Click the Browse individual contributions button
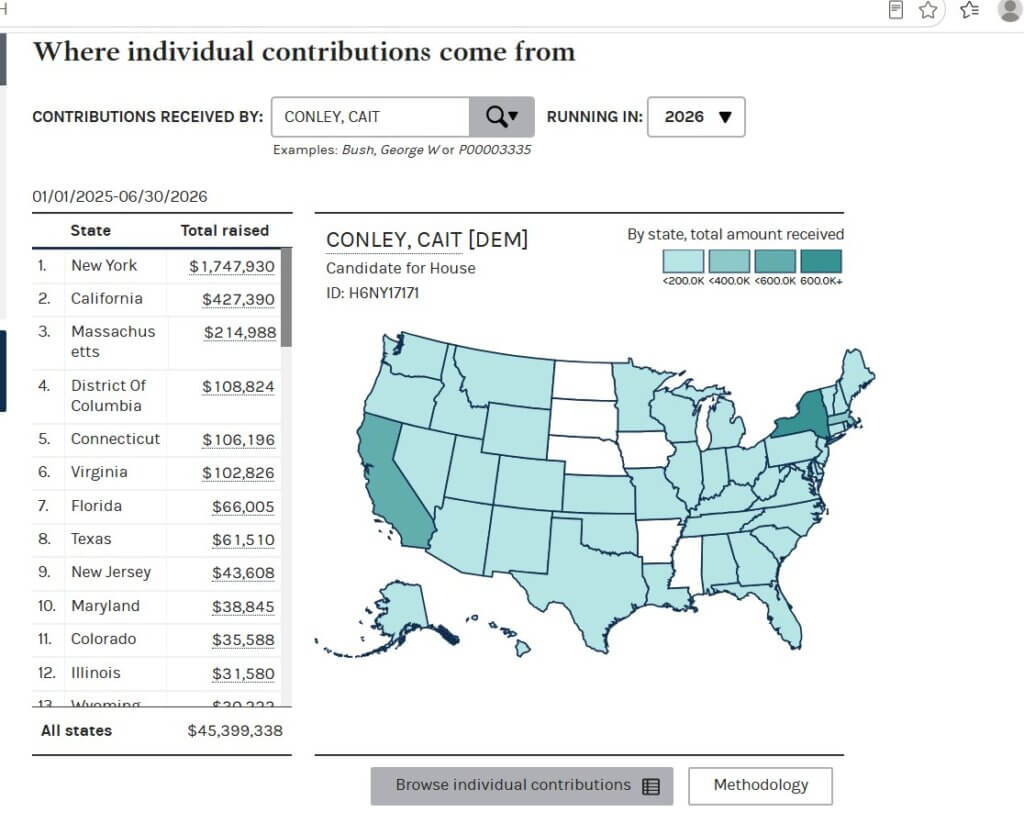This screenshot has height=823, width=1024. pyautogui.click(x=522, y=786)
